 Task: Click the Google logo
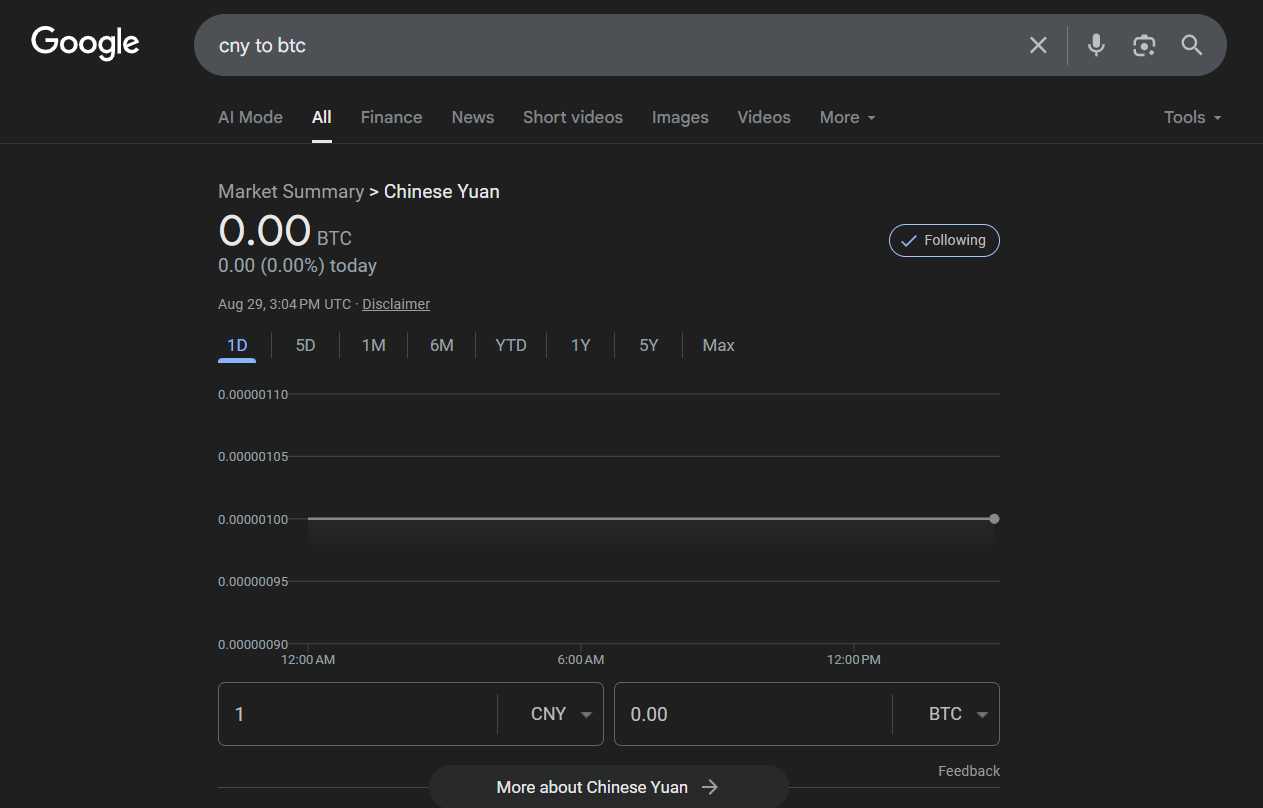[85, 44]
